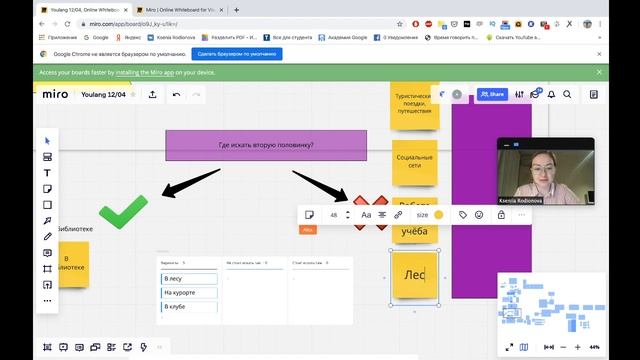Select the Comment tool in the left toolbar
The height and width of the screenshot is (360, 640).
coord(47,253)
